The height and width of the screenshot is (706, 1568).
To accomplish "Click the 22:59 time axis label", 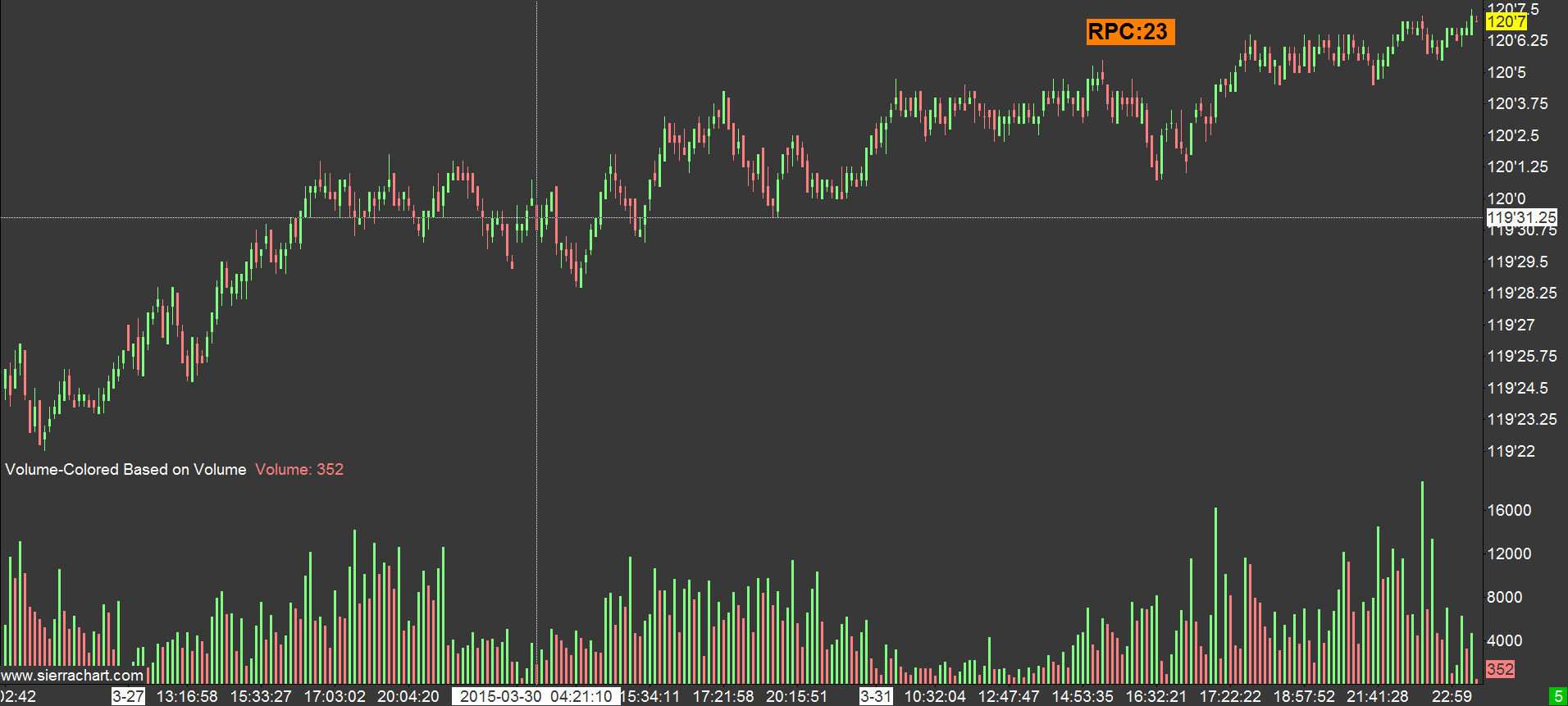I will 1452,696.
